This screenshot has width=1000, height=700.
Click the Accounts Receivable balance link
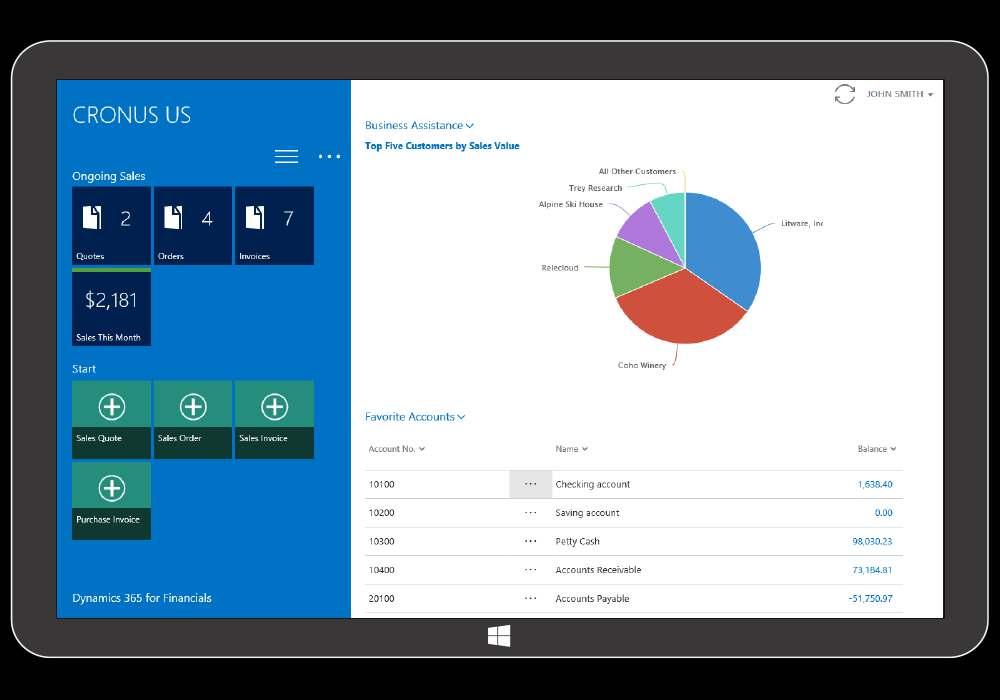[872, 570]
